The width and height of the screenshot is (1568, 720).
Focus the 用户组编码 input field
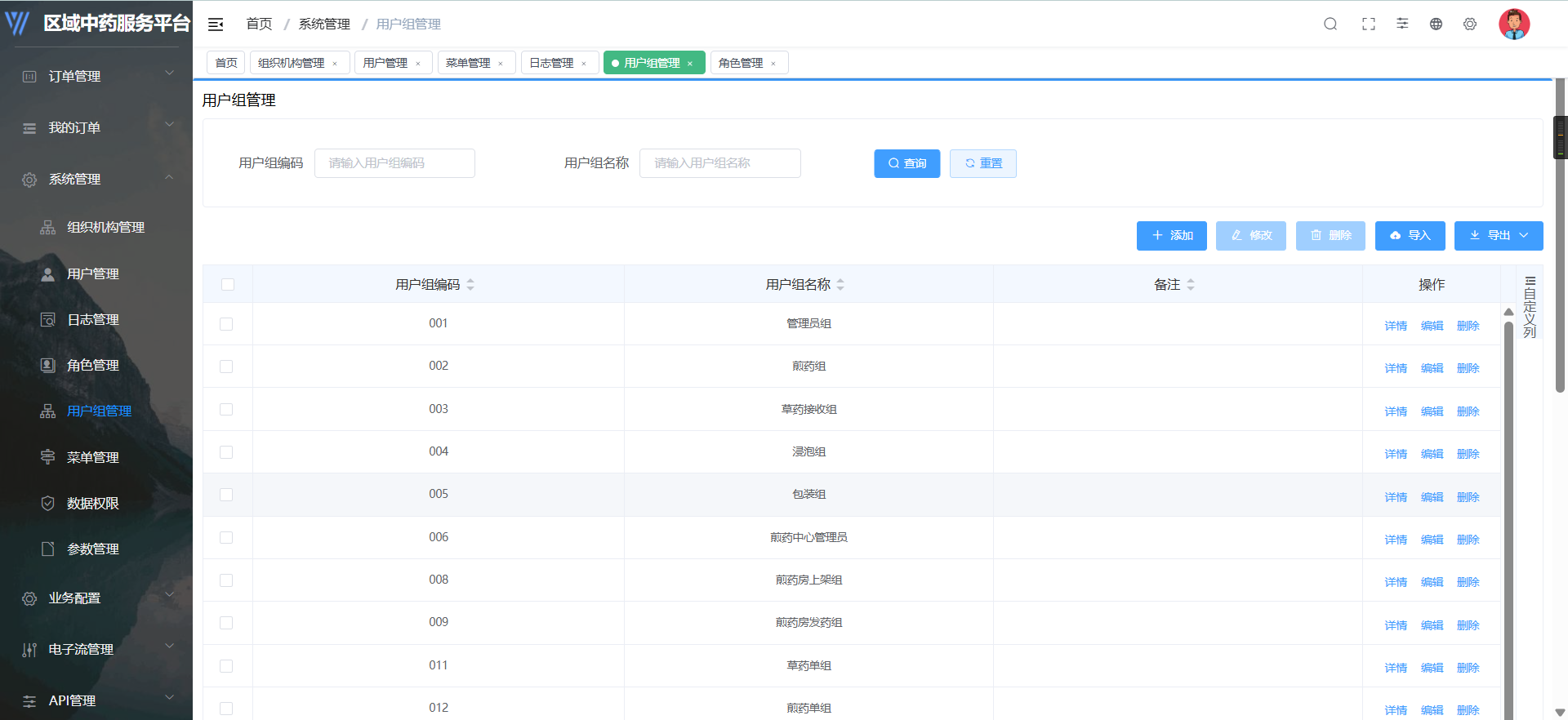tap(394, 163)
